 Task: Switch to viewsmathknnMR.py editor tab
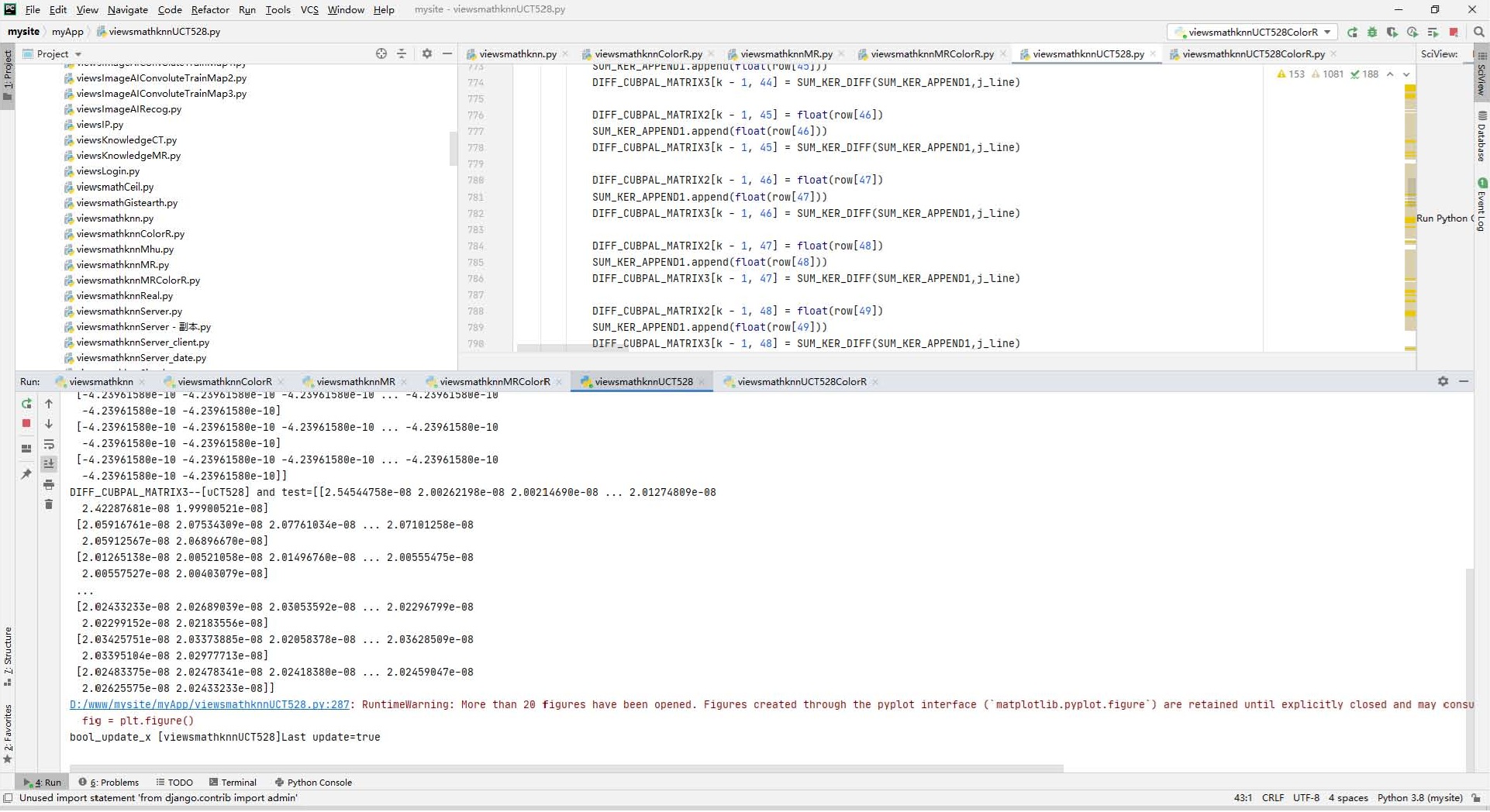[x=785, y=53]
